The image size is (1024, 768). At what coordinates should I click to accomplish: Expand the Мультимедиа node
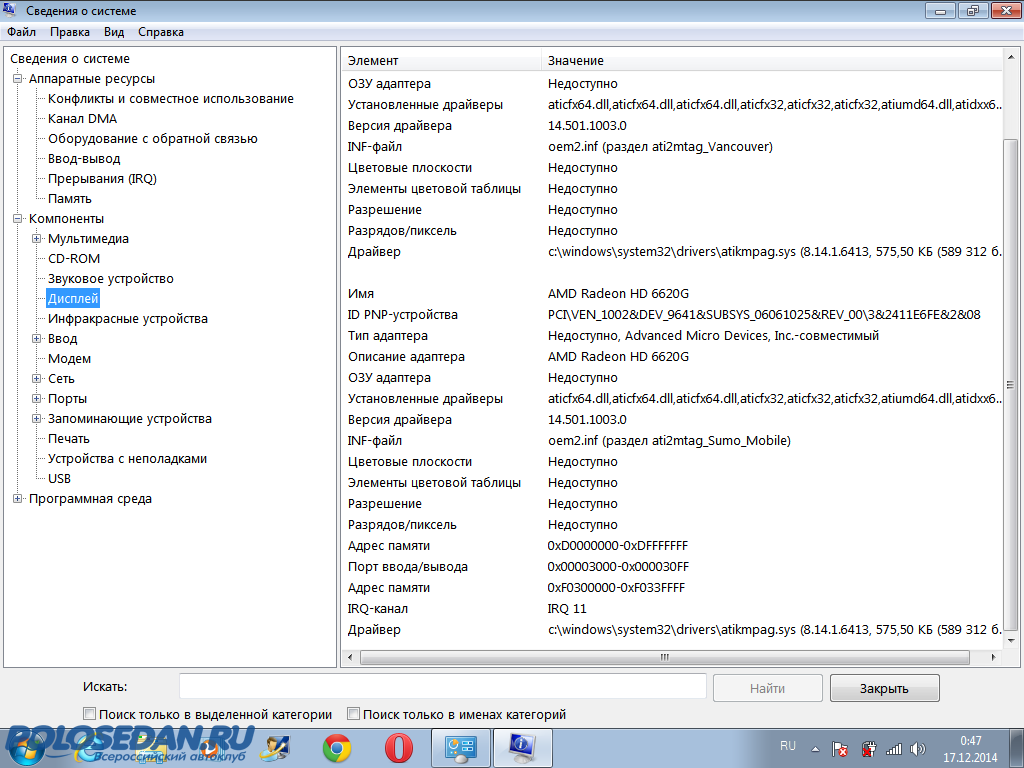pos(37,239)
